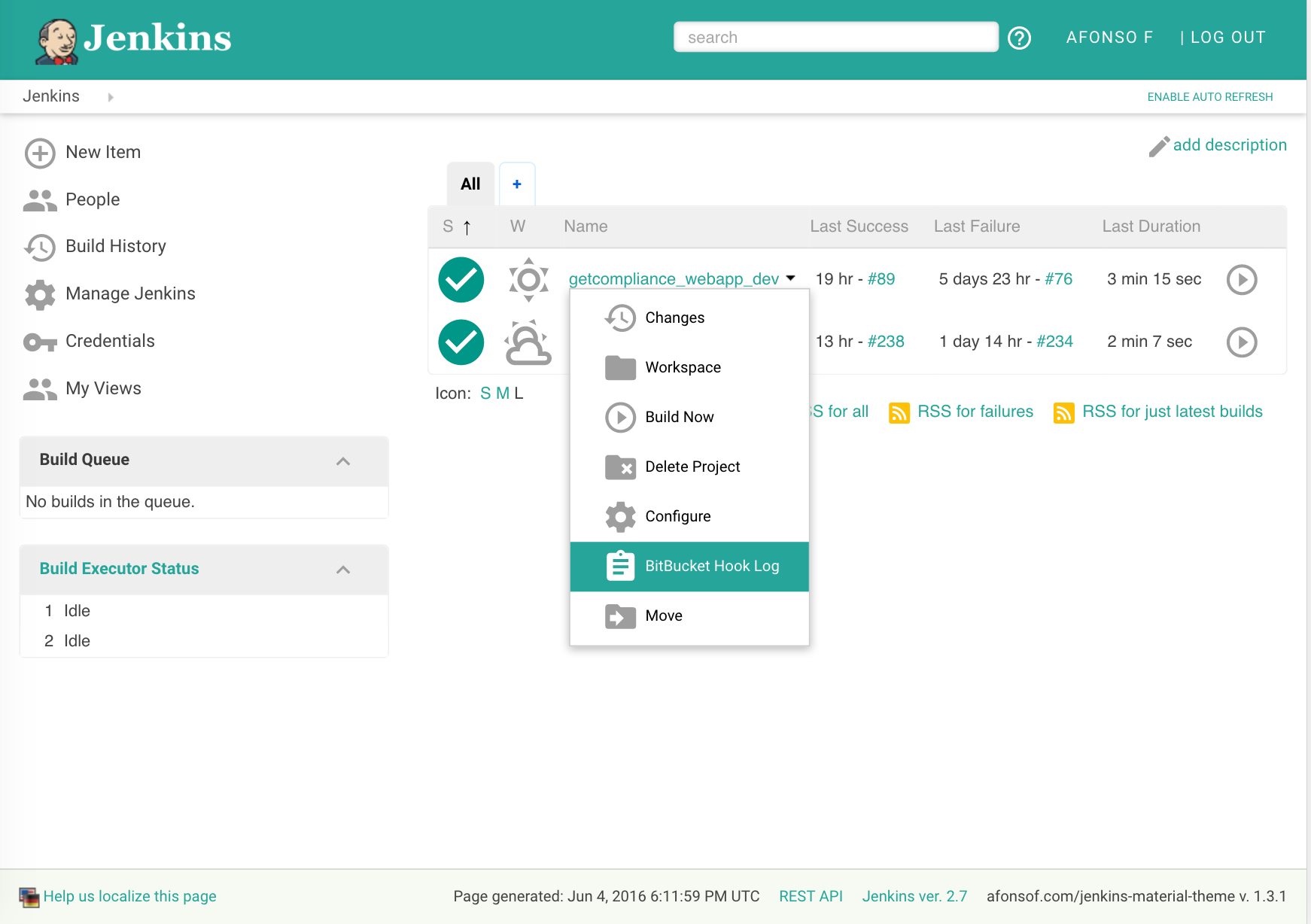This screenshot has width=1311, height=924.
Task: Choose Delete Project from the context menu
Action: coord(692,467)
